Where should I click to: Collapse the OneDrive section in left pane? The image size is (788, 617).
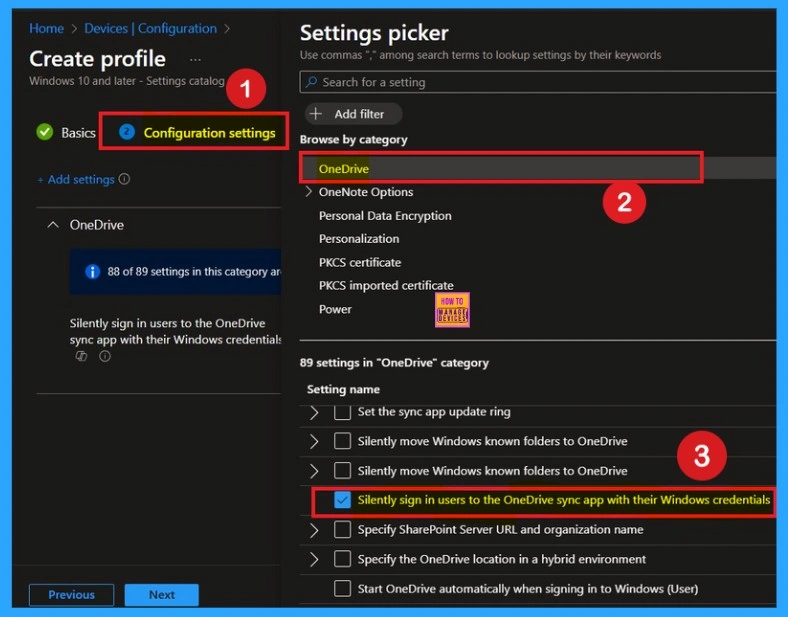point(53,225)
